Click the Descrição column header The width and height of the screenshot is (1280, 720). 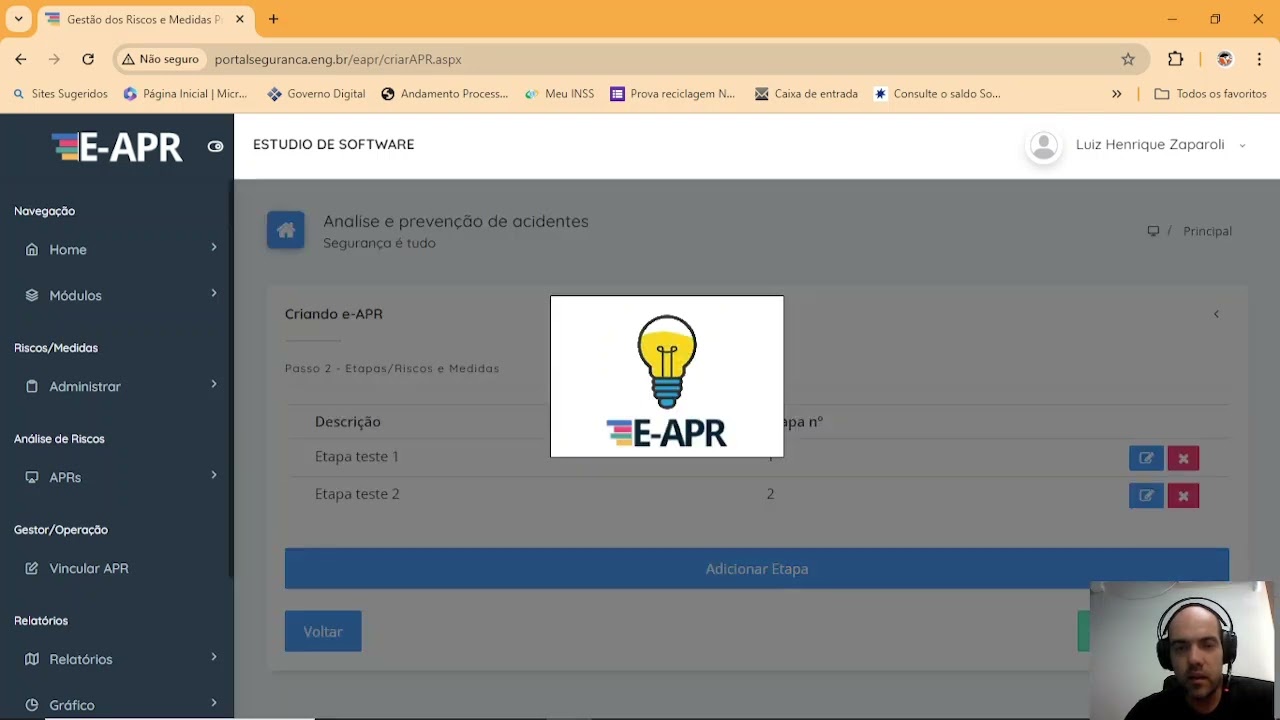(348, 421)
